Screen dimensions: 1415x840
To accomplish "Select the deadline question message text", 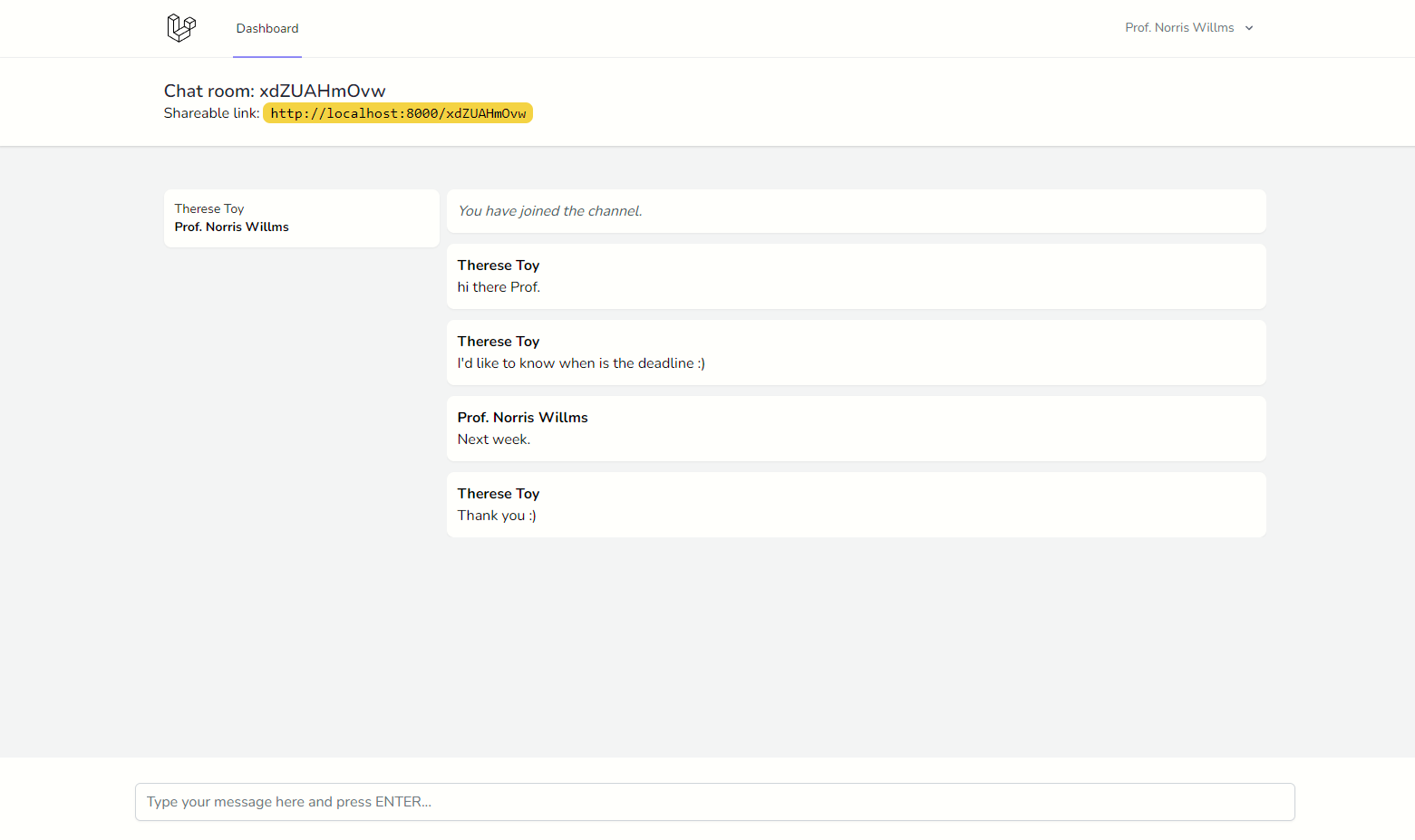I will pyautogui.click(x=581, y=363).
